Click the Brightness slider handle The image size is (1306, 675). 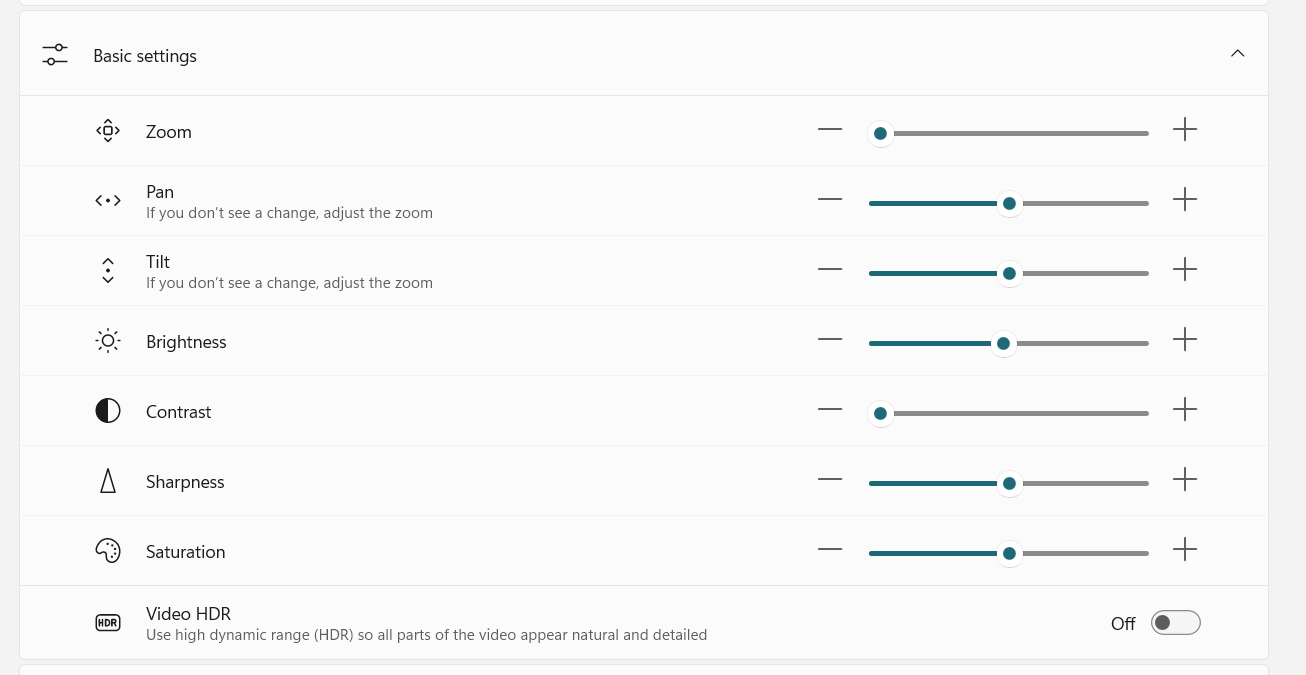pos(1003,343)
